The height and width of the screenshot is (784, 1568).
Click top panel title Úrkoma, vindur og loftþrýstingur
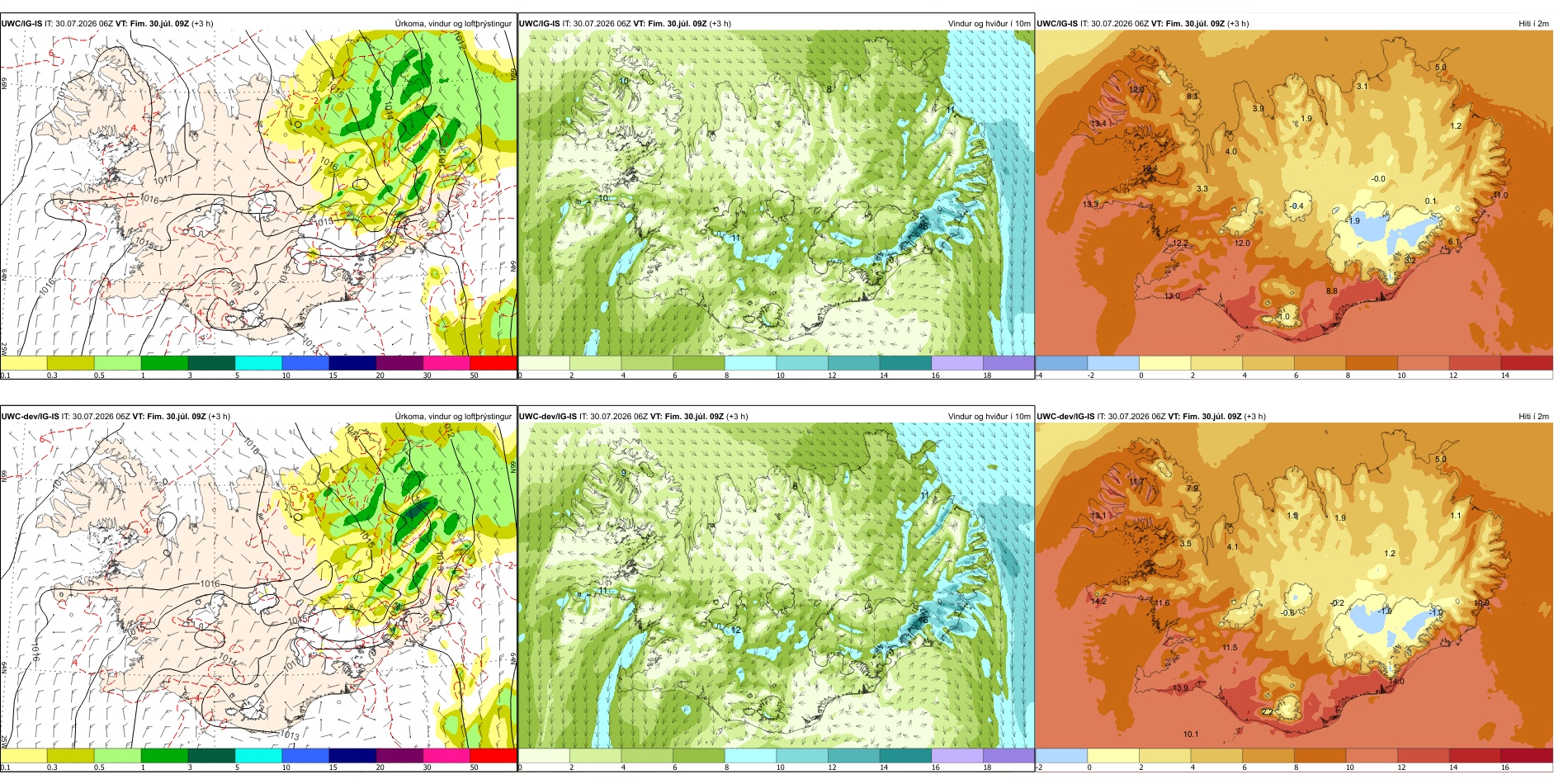[453, 24]
